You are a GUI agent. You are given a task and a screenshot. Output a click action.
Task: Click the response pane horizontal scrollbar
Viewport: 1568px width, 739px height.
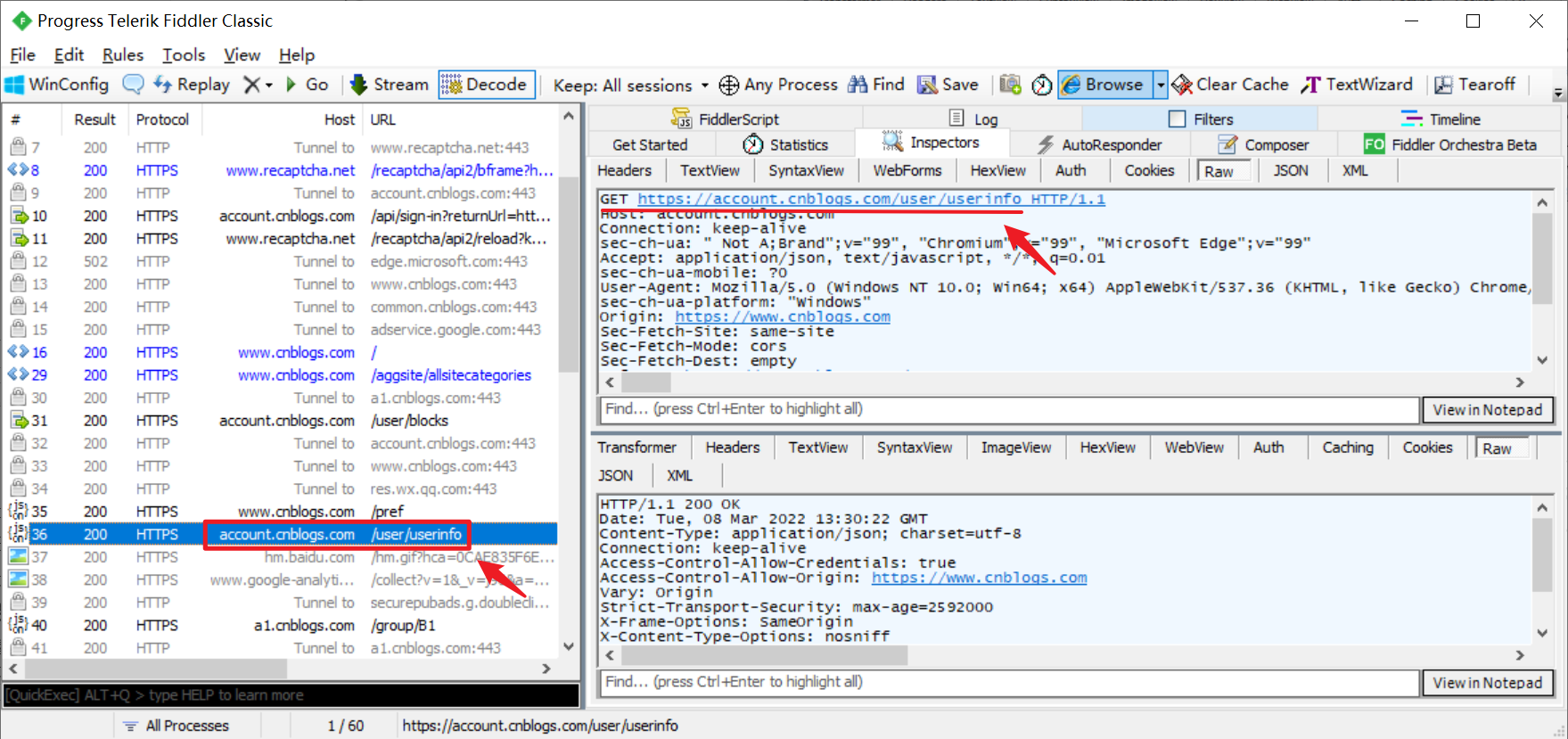tap(763, 655)
